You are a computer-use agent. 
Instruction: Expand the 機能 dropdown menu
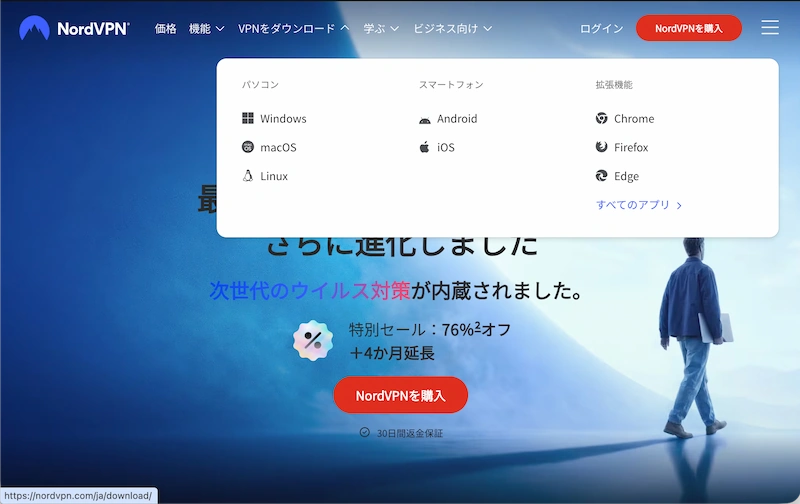point(206,29)
